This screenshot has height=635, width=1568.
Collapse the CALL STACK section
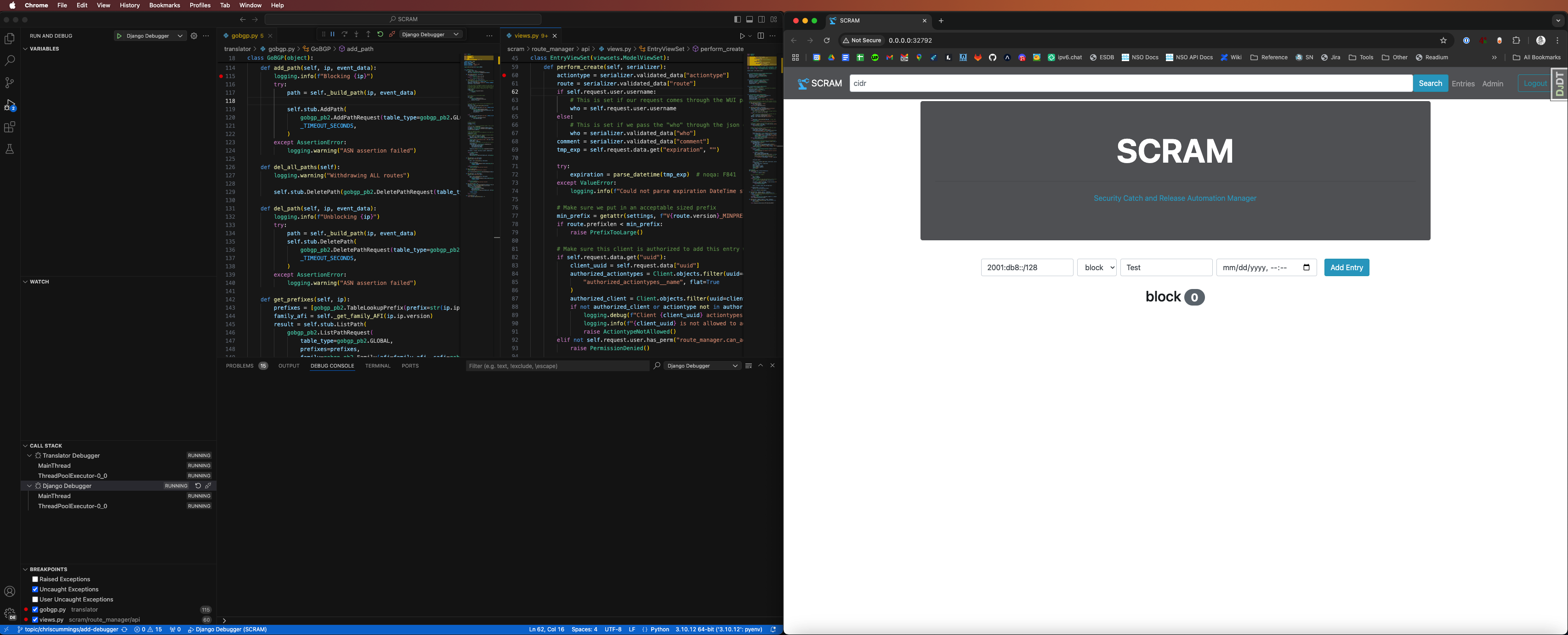pyautogui.click(x=25, y=446)
